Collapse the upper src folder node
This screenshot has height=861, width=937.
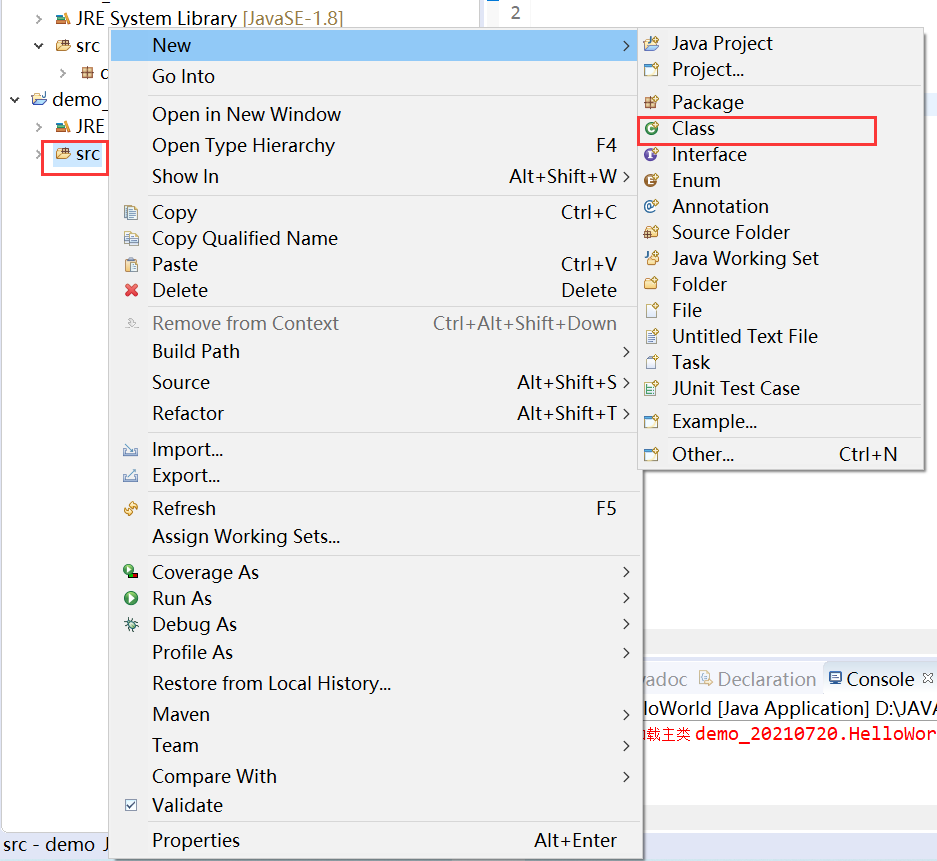pos(39,45)
